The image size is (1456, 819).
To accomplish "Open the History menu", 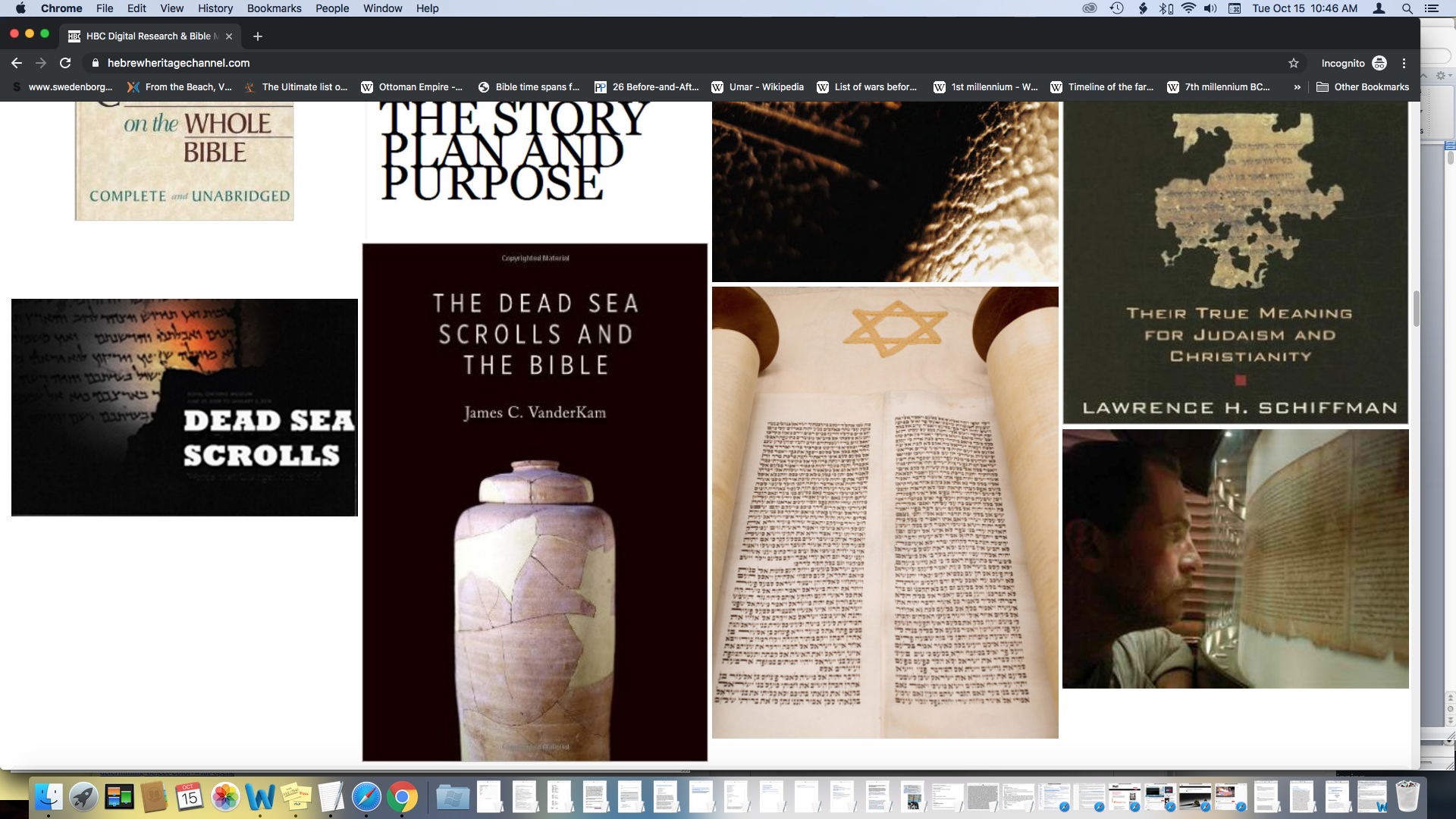I will 215,8.
